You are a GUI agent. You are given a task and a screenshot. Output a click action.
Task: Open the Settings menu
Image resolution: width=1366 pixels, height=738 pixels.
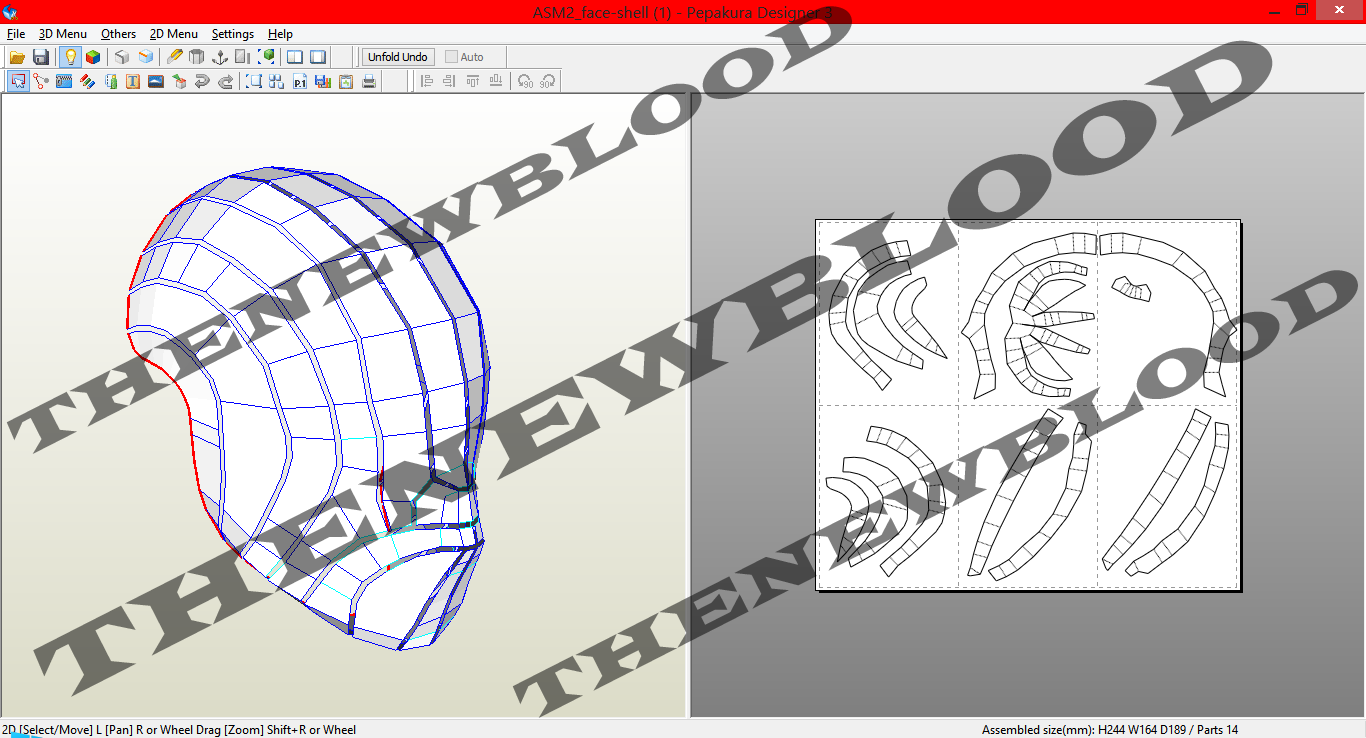(x=233, y=34)
